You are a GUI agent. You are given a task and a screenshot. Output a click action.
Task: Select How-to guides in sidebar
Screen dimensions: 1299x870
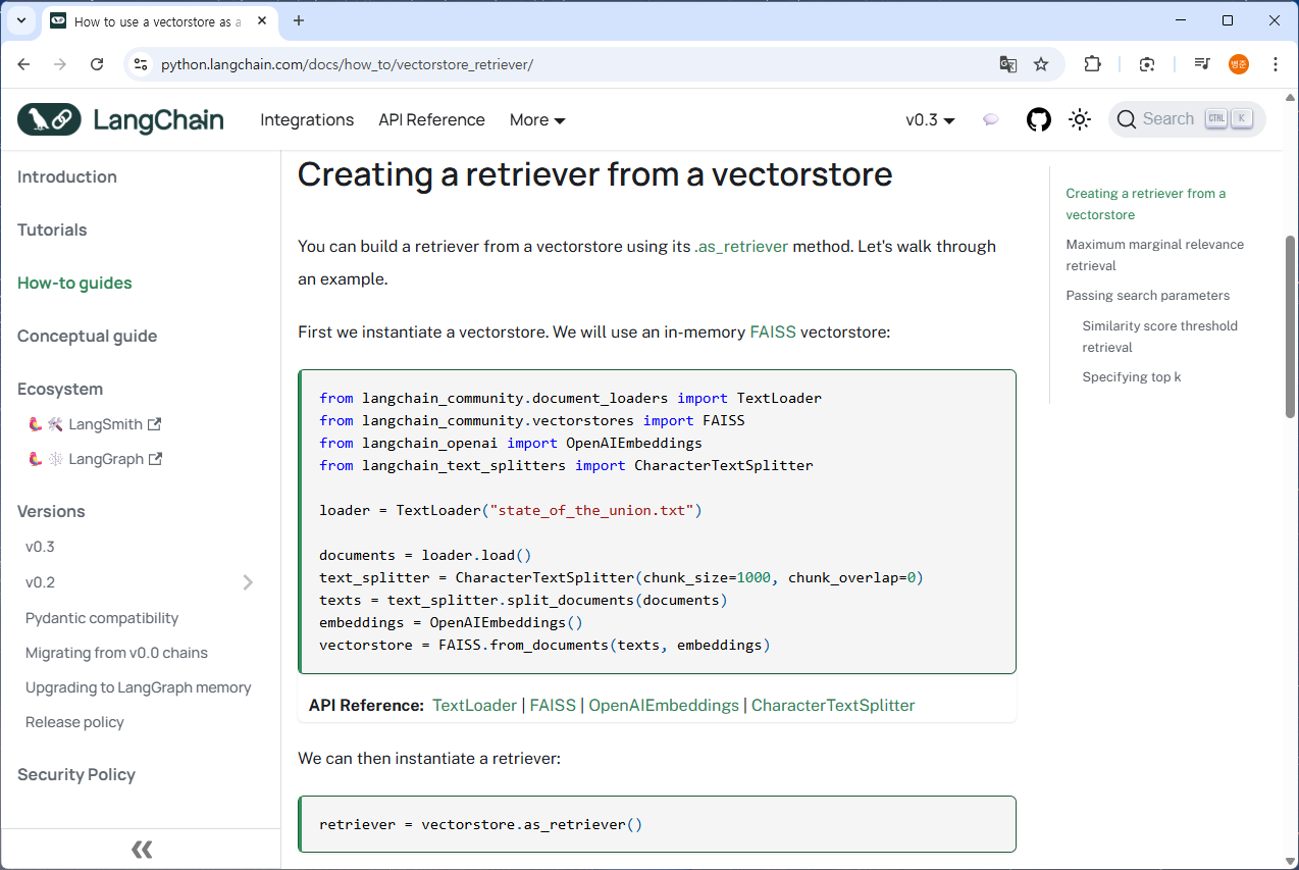point(74,283)
